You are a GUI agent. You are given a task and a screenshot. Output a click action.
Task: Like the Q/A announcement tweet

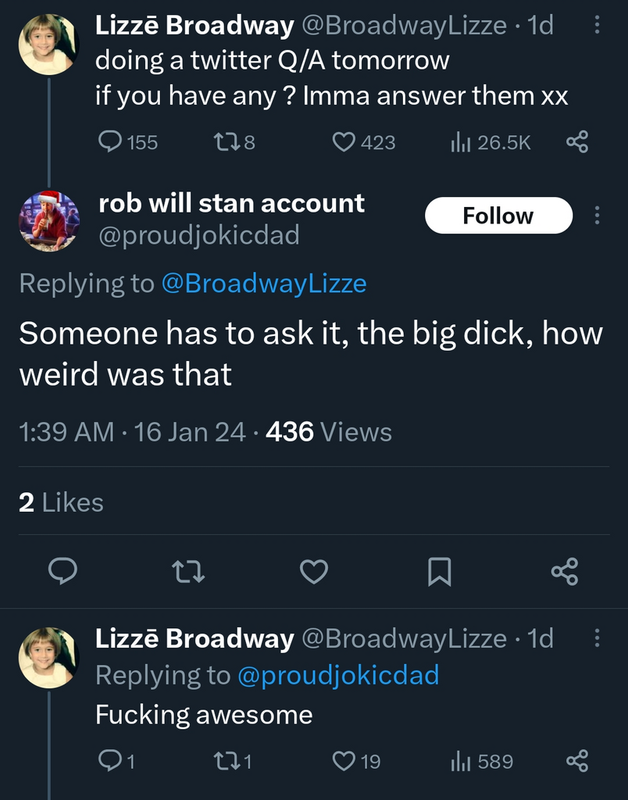[x=344, y=143]
